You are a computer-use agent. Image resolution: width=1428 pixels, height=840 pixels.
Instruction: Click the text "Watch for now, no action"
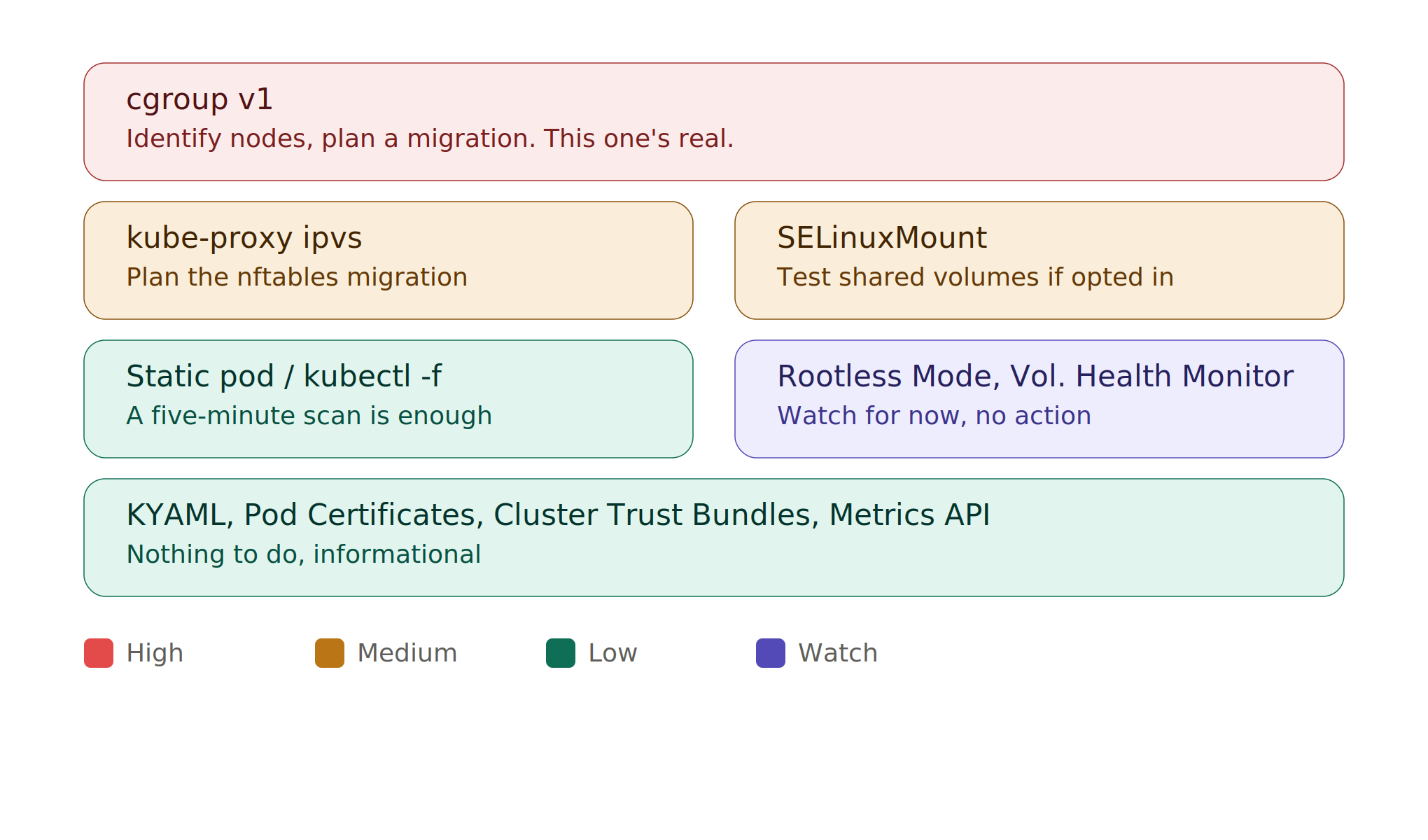934,416
